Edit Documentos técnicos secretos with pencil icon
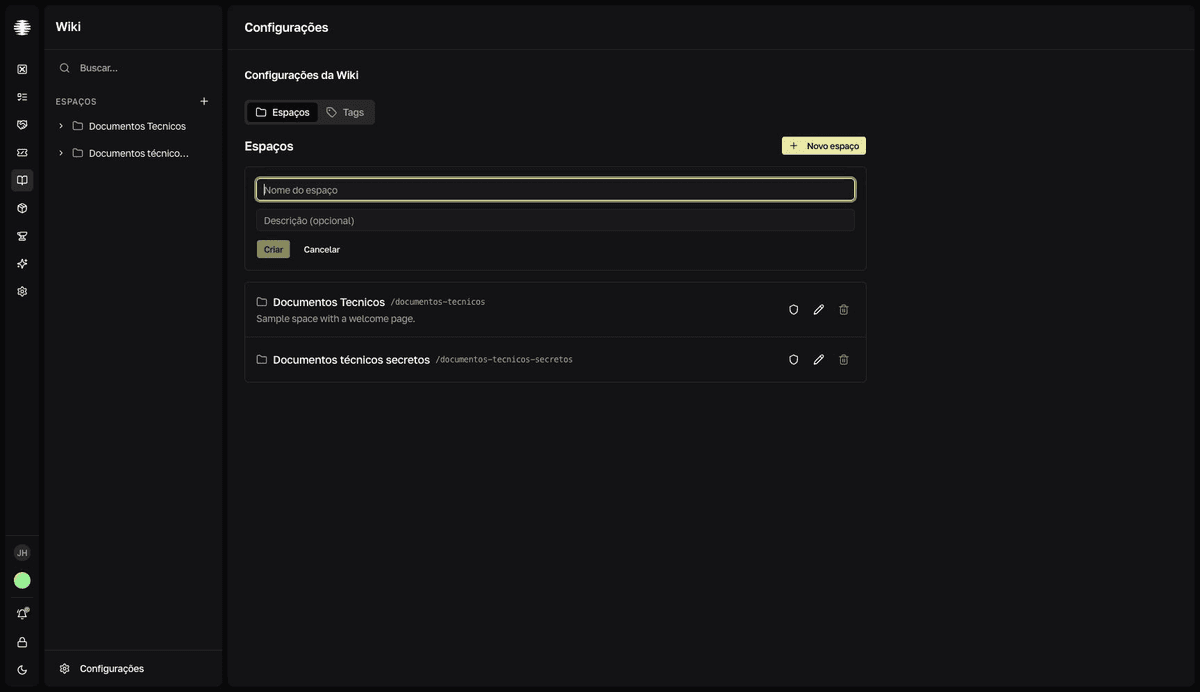Image resolution: width=1200 pixels, height=692 pixels. click(x=819, y=360)
